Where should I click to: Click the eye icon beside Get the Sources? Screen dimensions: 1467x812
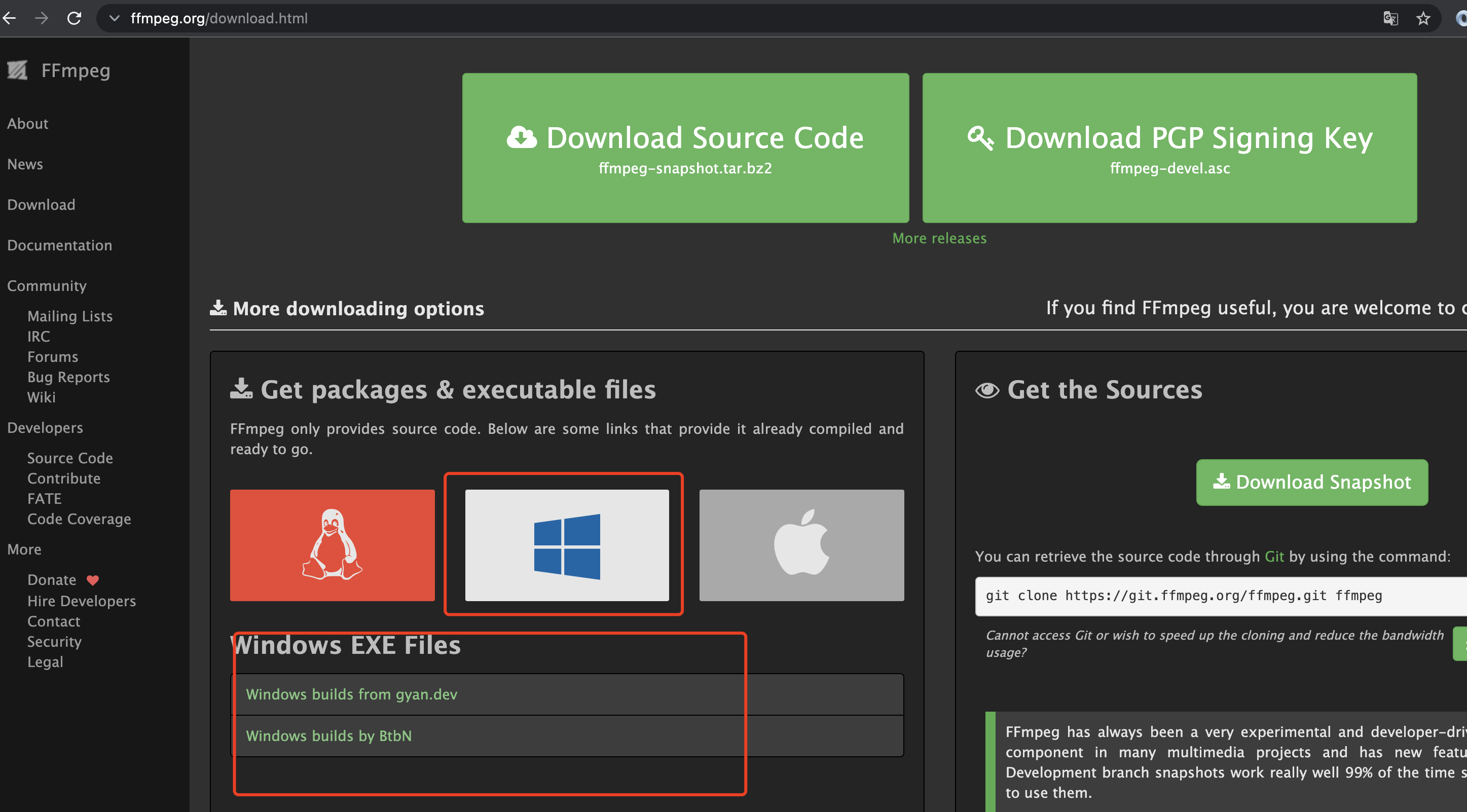click(987, 390)
